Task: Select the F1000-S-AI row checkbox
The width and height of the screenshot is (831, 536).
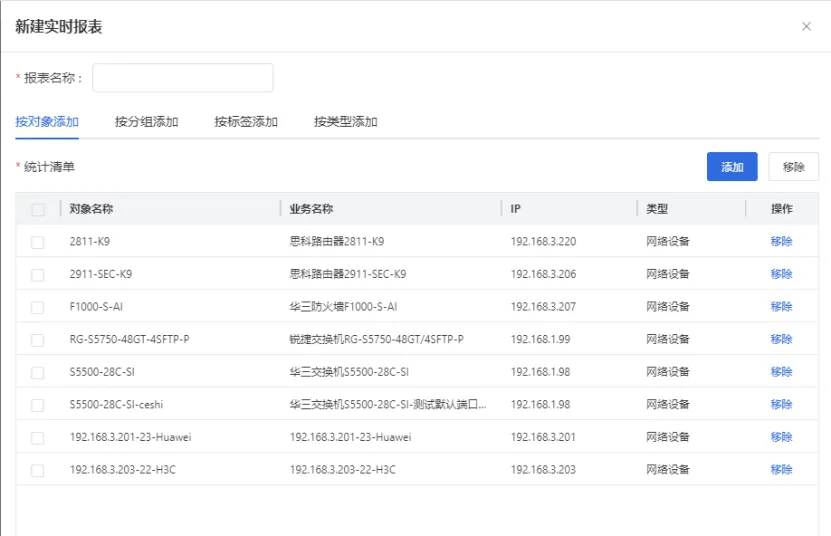Action: pyautogui.click(x=38, y=307)
